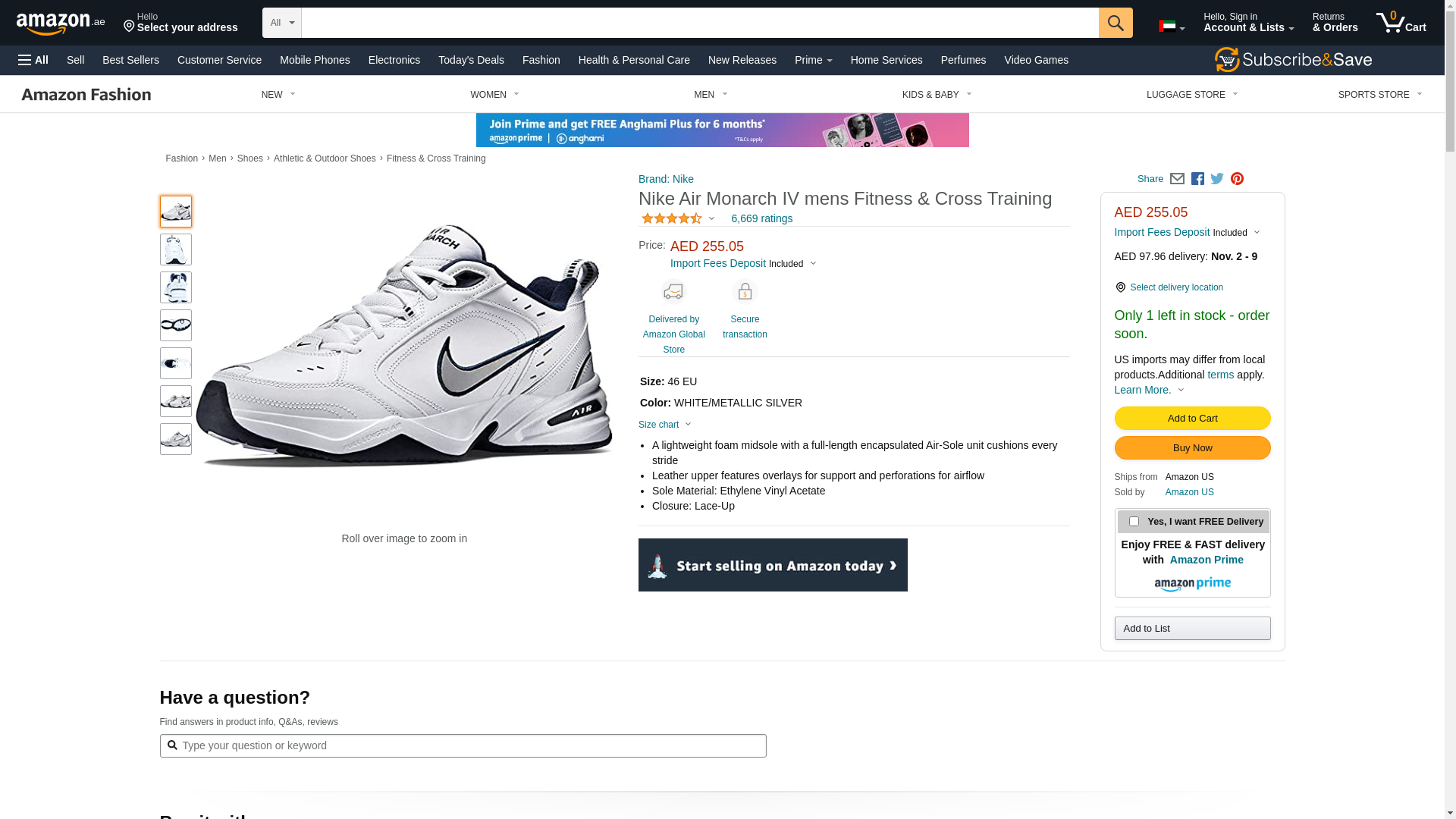Share product on Pinterest
Image resolution: width=1456 pixels, height=819 pixels.
tap(1237, 179)
